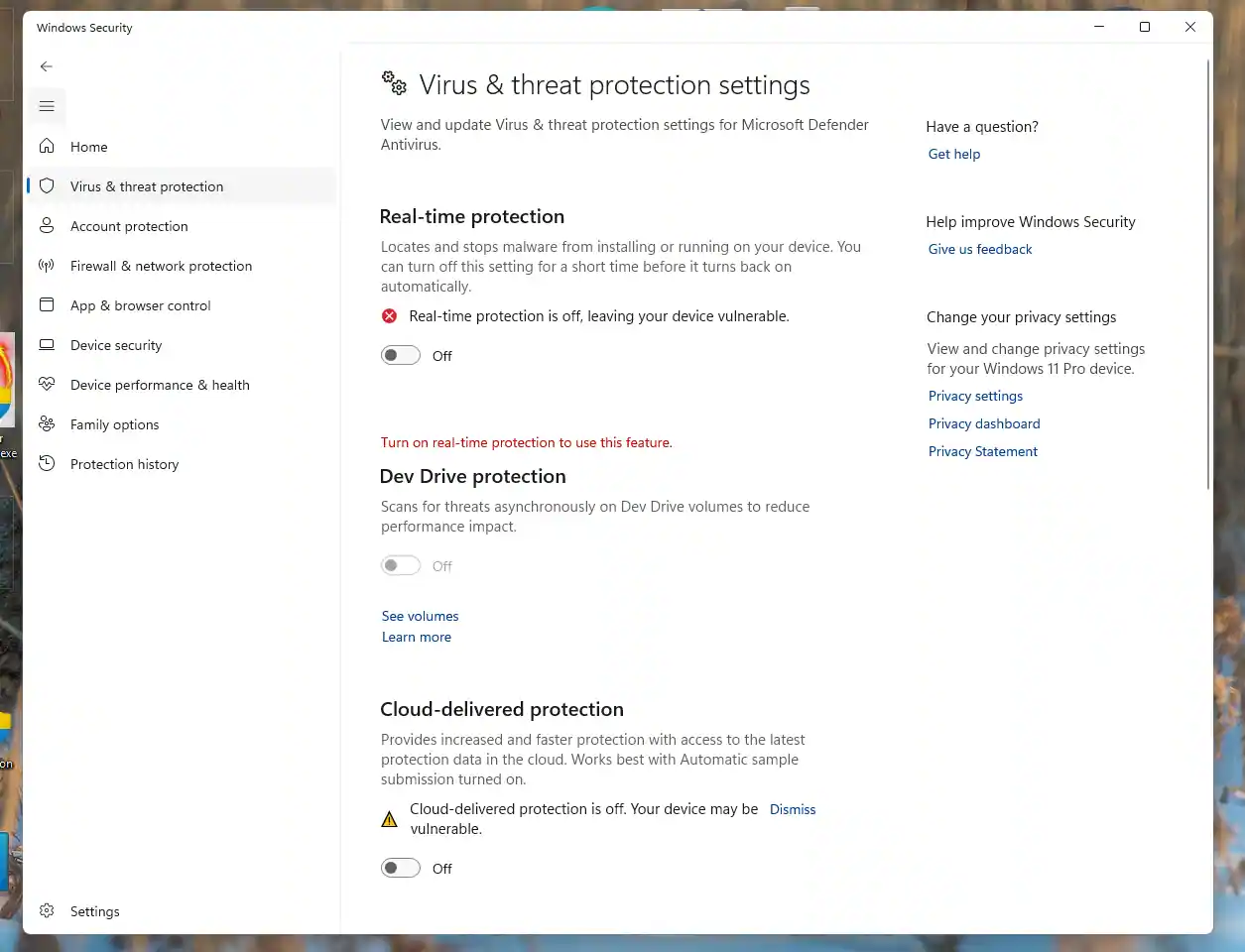Image resolution: width=1245 pixels, height=952 pixels.
Task: Select the Account protection shield icon
Action: click(47, 225)
